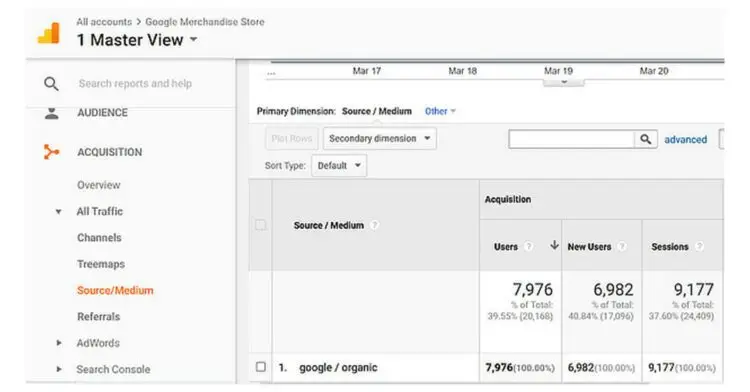The width and height of the screenshot is (750, 392).
Task: Open help icon beside Source / Medium header
Action: [x=375, y=225]
